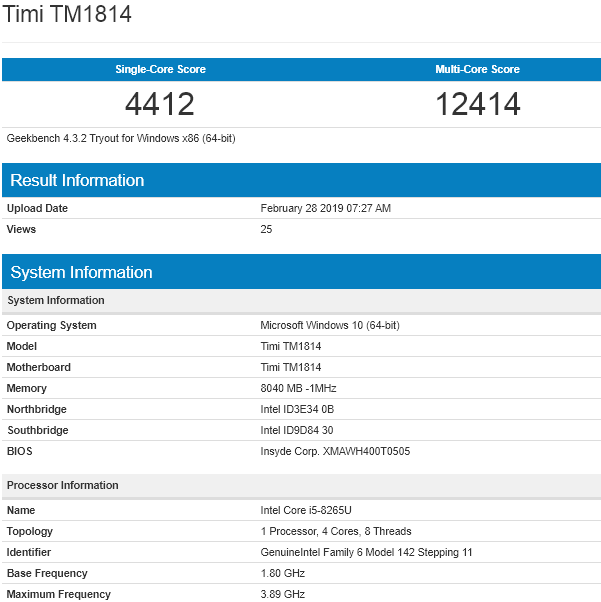
Task: Click the Model value Timi TM1814
Action: [290, 346]
